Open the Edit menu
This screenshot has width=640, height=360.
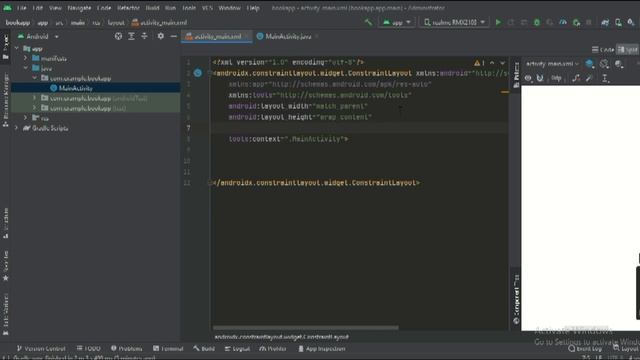pos(38,8)
